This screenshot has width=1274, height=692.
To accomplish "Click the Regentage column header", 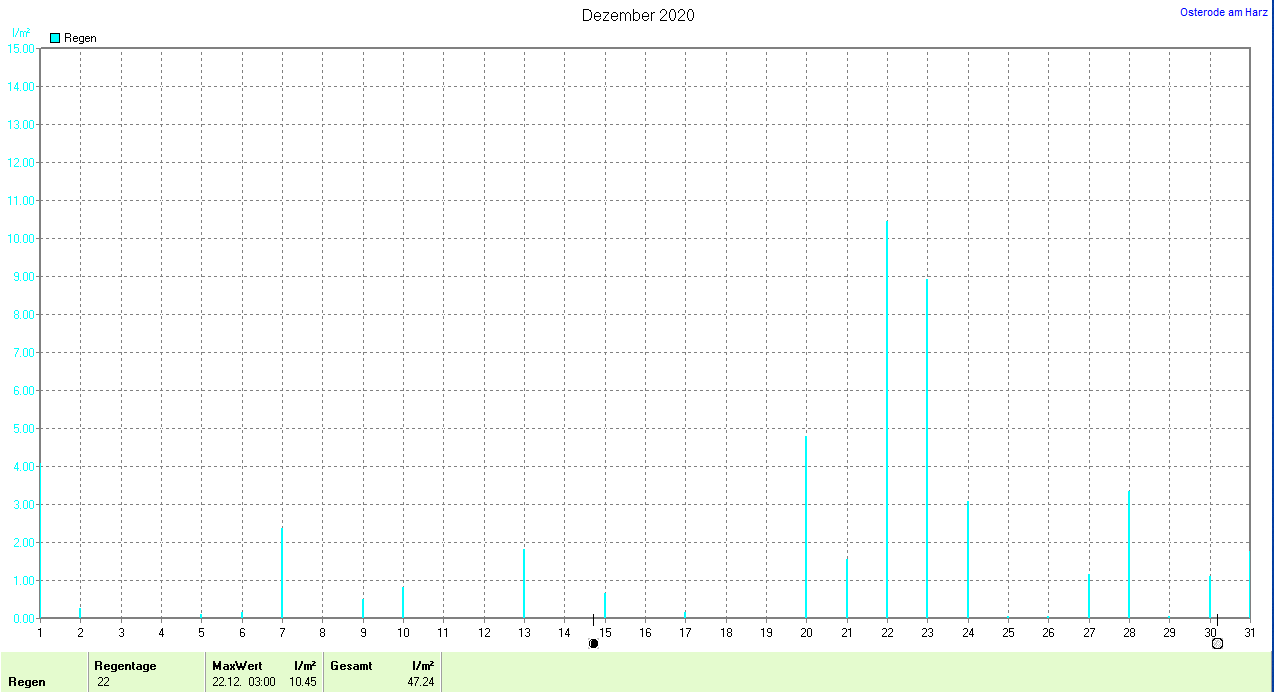I will pyautogui.click(x=125, y=666).
